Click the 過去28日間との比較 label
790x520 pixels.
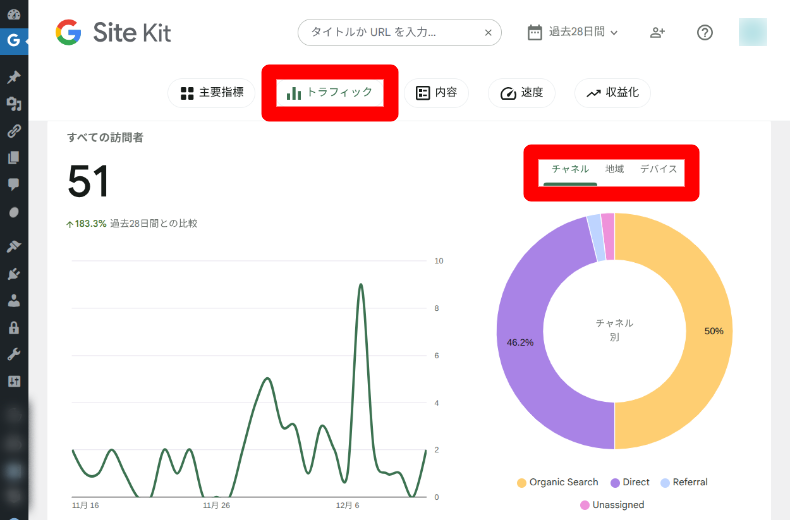pyautogui.click(x=154, y=224)
